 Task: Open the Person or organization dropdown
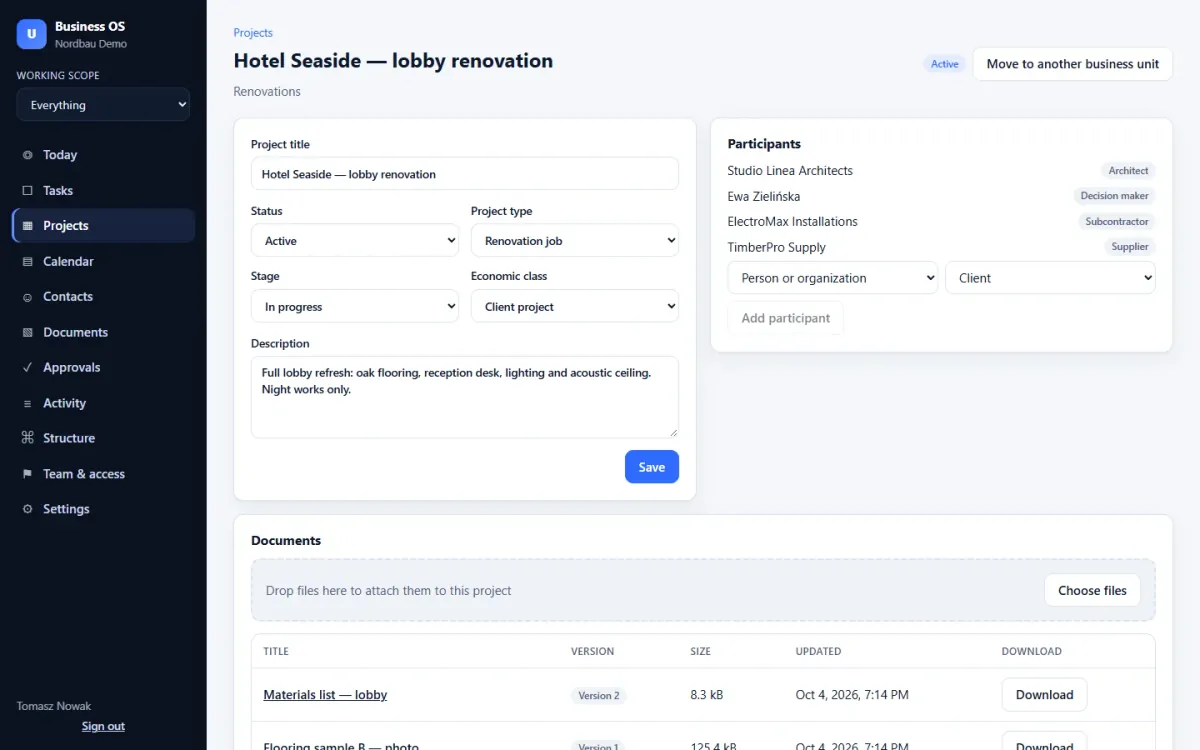coord(833,278)
